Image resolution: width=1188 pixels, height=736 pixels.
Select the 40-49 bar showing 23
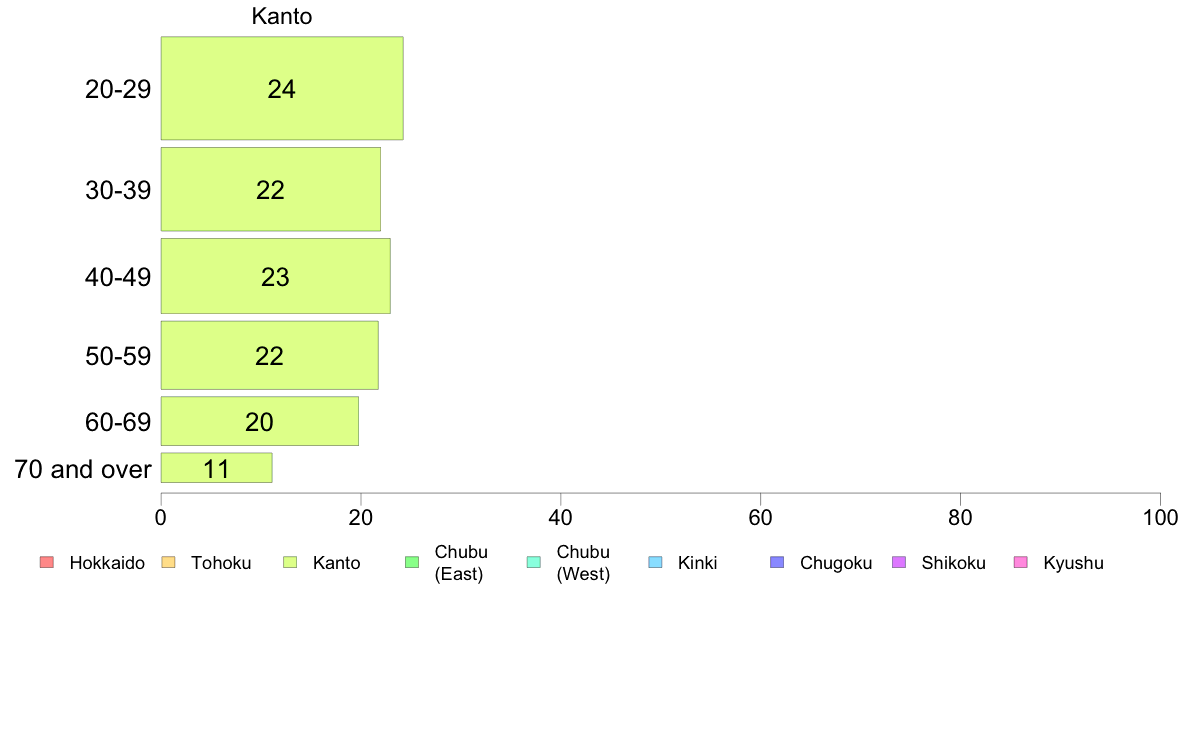[276, 276]
